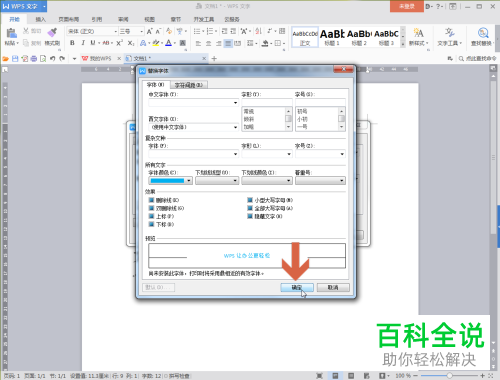Toggle the Small caps checkbox (小型大写字母)
Image resolution: width=500 pixels, height=380 pixels.
[x=250, y=200]
